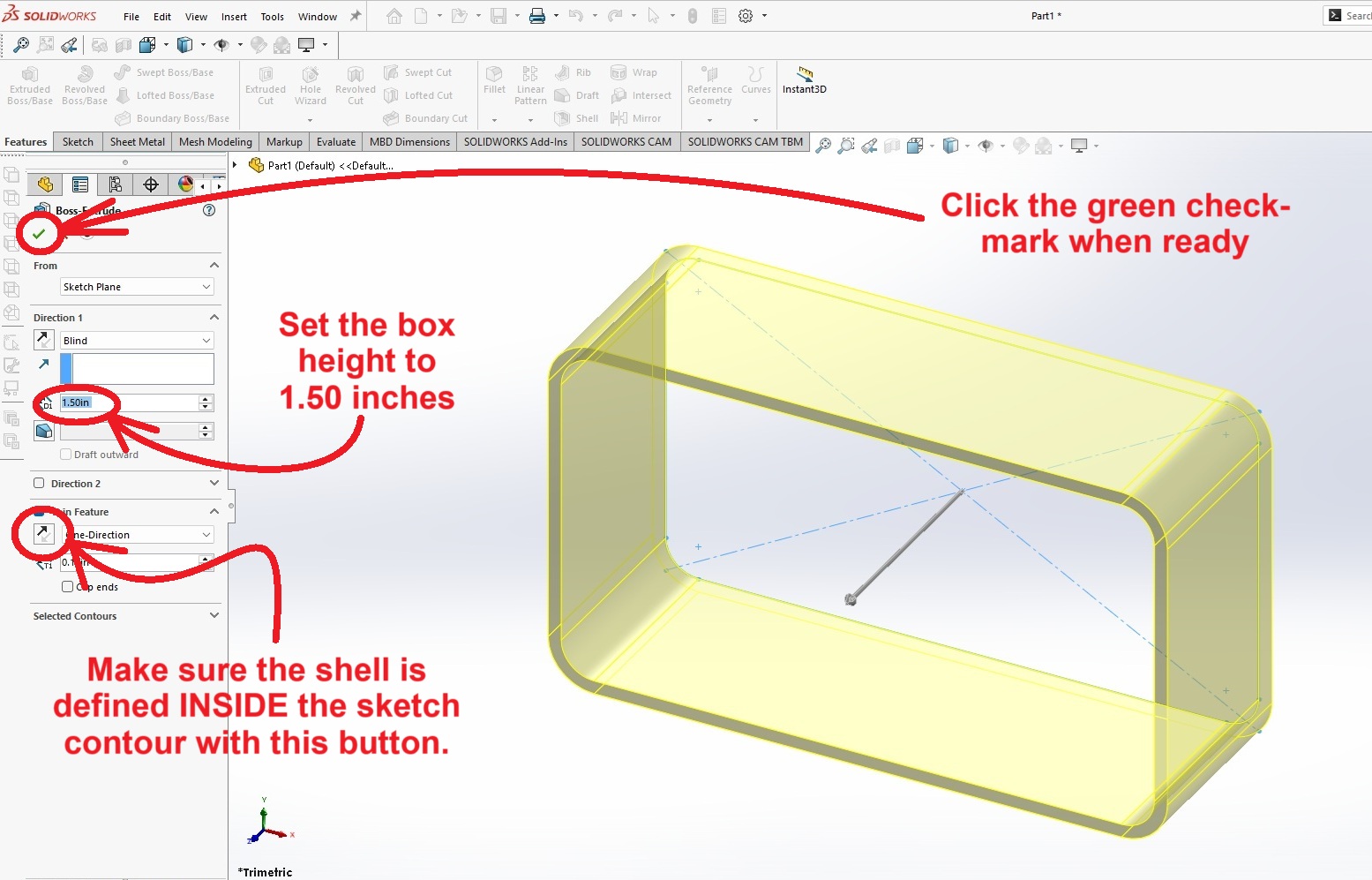Check the Cap ends option

[x=67, y=587]
